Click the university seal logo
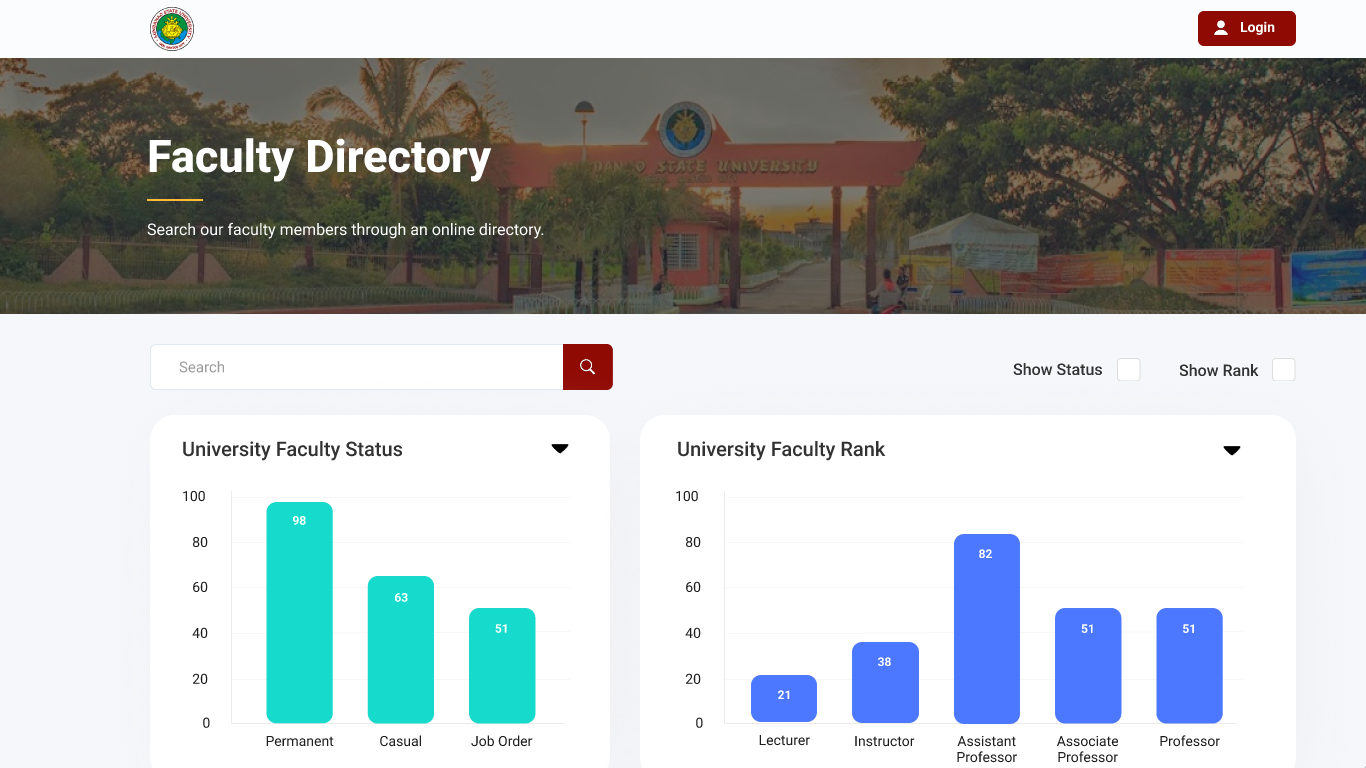The height and width of the screenshot is (768, 1366). [x=172, y=29]
